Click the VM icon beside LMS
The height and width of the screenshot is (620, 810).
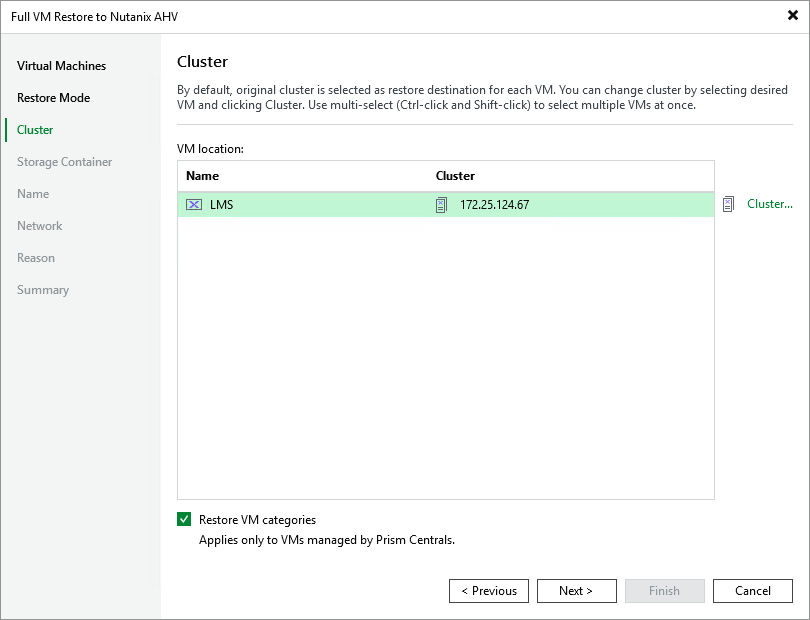click(194, 204)
